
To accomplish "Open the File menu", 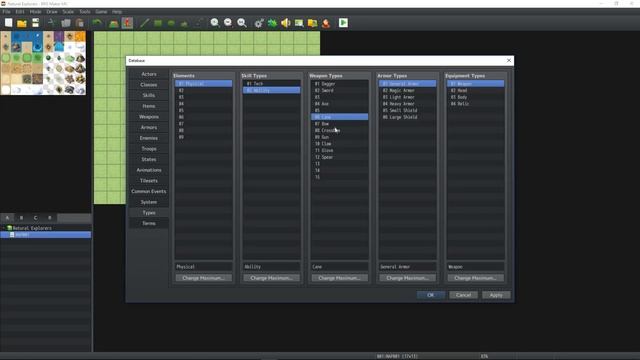I will (7, 12).
